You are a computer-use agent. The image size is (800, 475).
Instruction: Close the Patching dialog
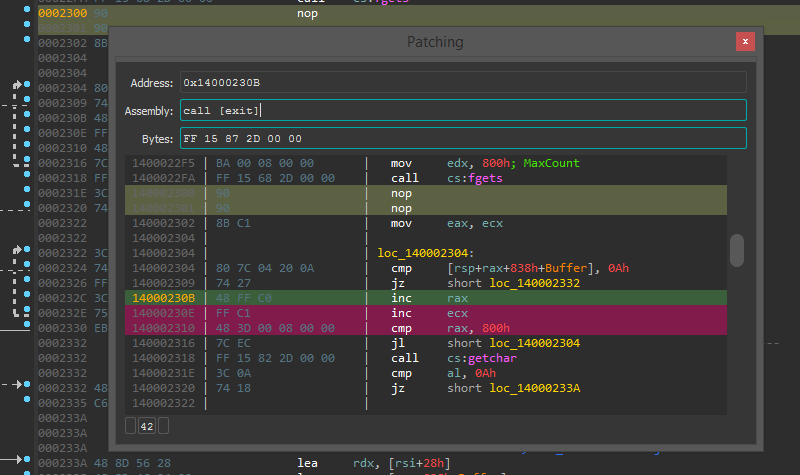tap(744, 41)
